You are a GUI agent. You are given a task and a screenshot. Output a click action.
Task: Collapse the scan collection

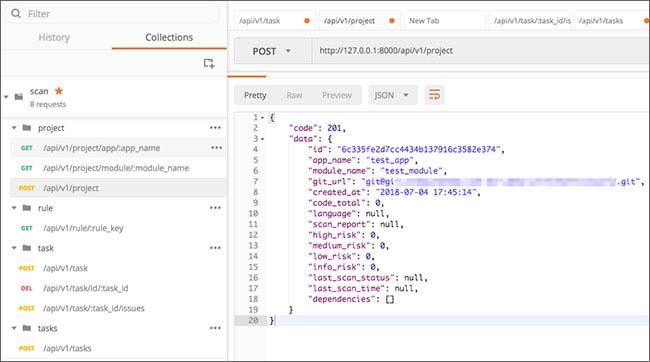pyautogui.click(x=6, y=97)
